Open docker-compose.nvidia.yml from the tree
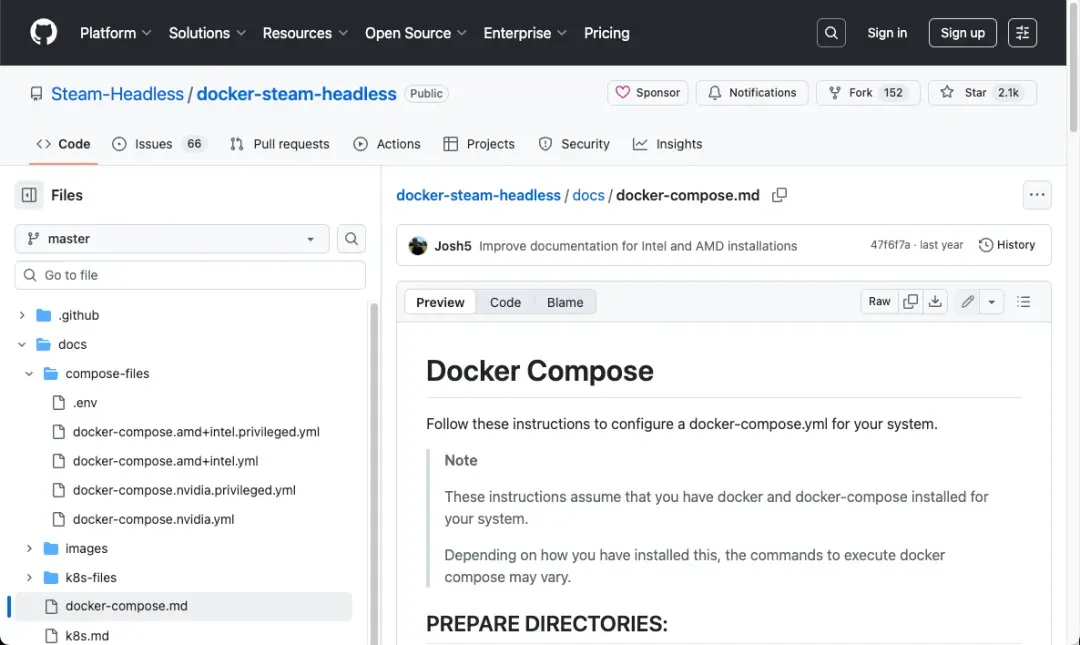 (151, 519)
